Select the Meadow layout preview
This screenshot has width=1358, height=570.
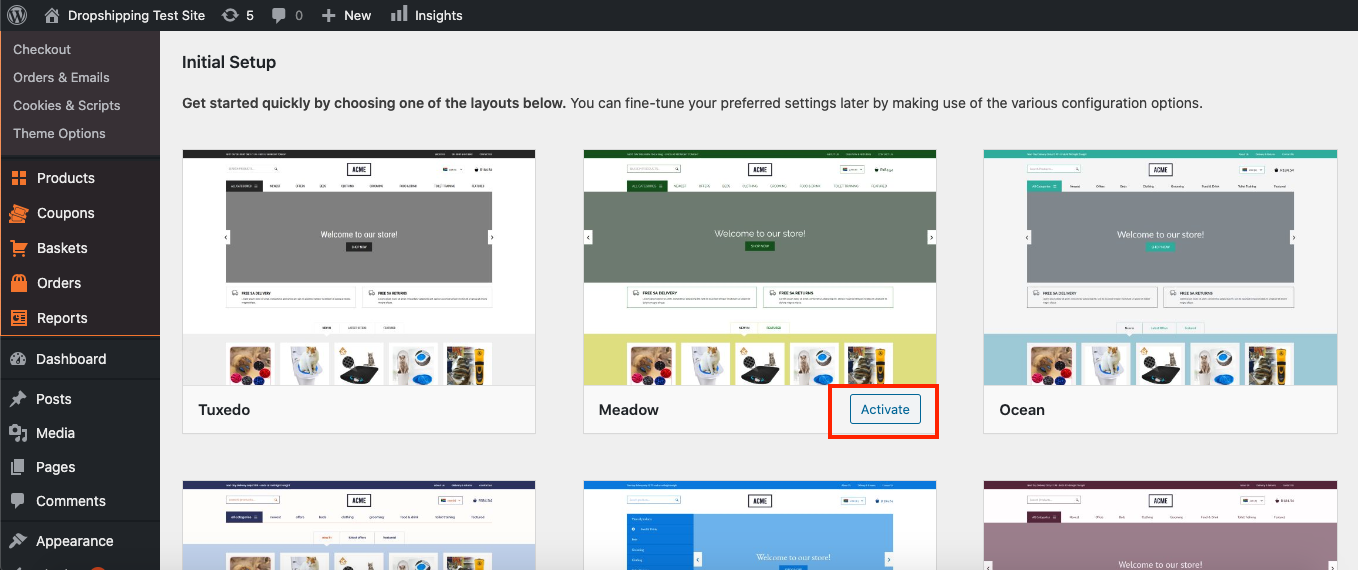pyautogui.click(x=760, y=268)
